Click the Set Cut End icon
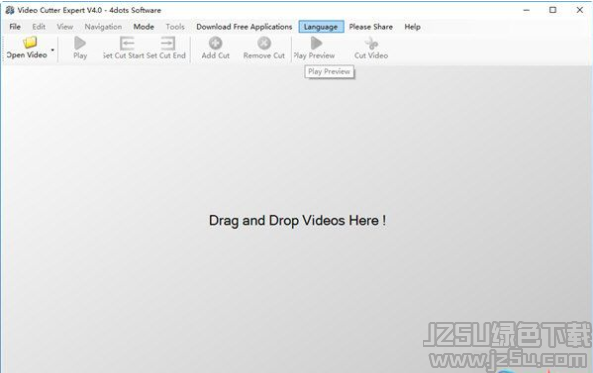Image resolution: width=593 pixels, height=373 pixels. (168, 43)
